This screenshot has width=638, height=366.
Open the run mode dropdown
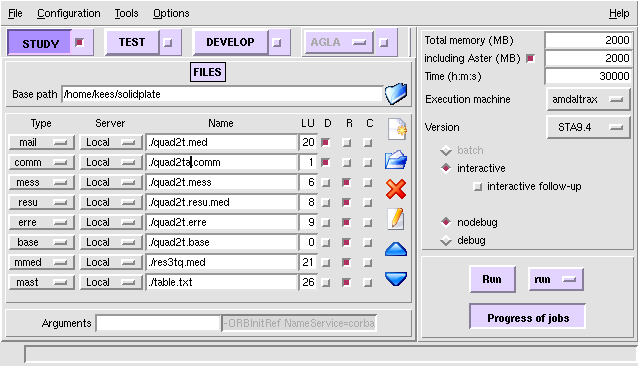[x=555, y=279]
